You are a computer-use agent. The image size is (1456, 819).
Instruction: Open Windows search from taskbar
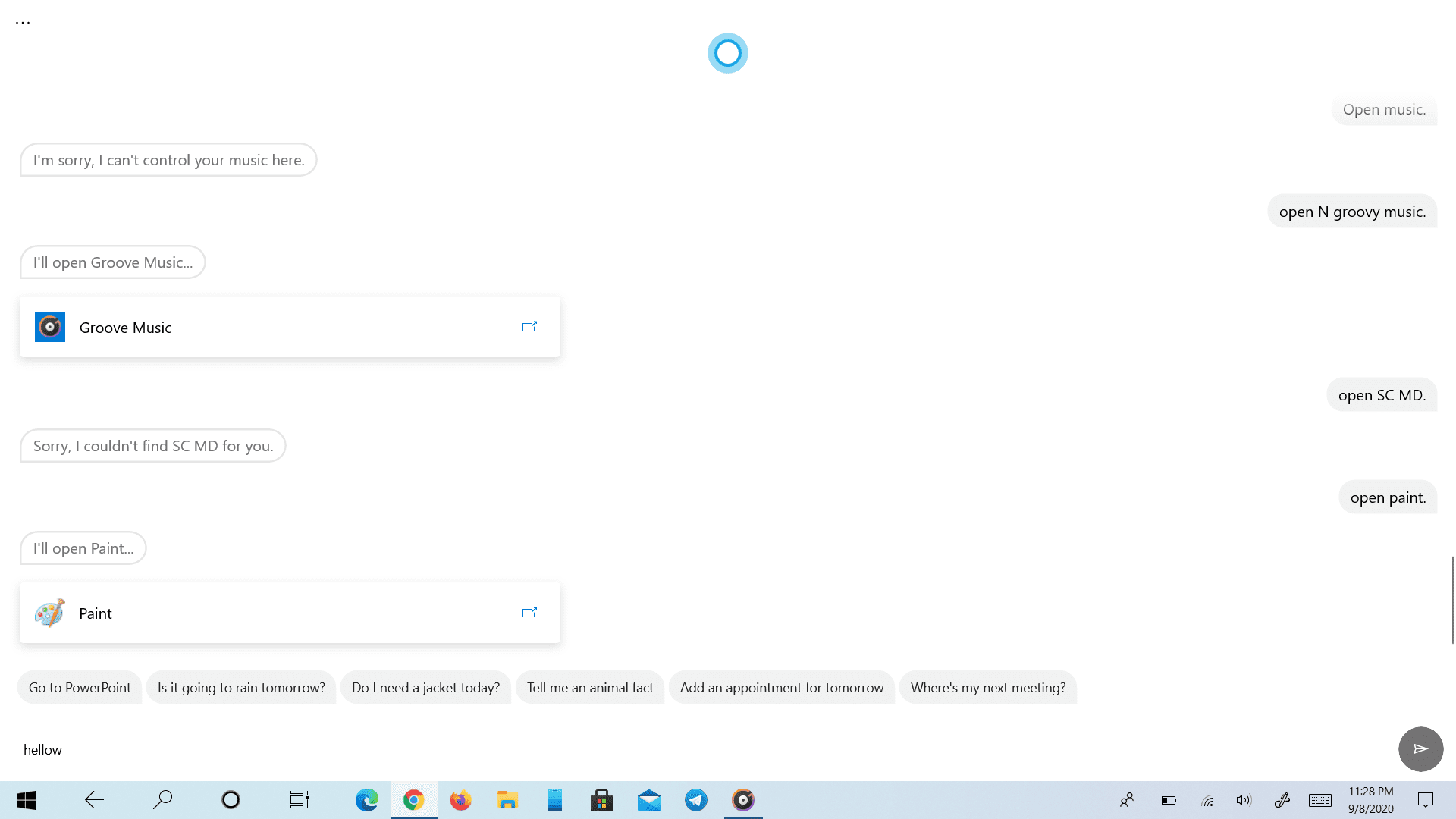point(162,800)
